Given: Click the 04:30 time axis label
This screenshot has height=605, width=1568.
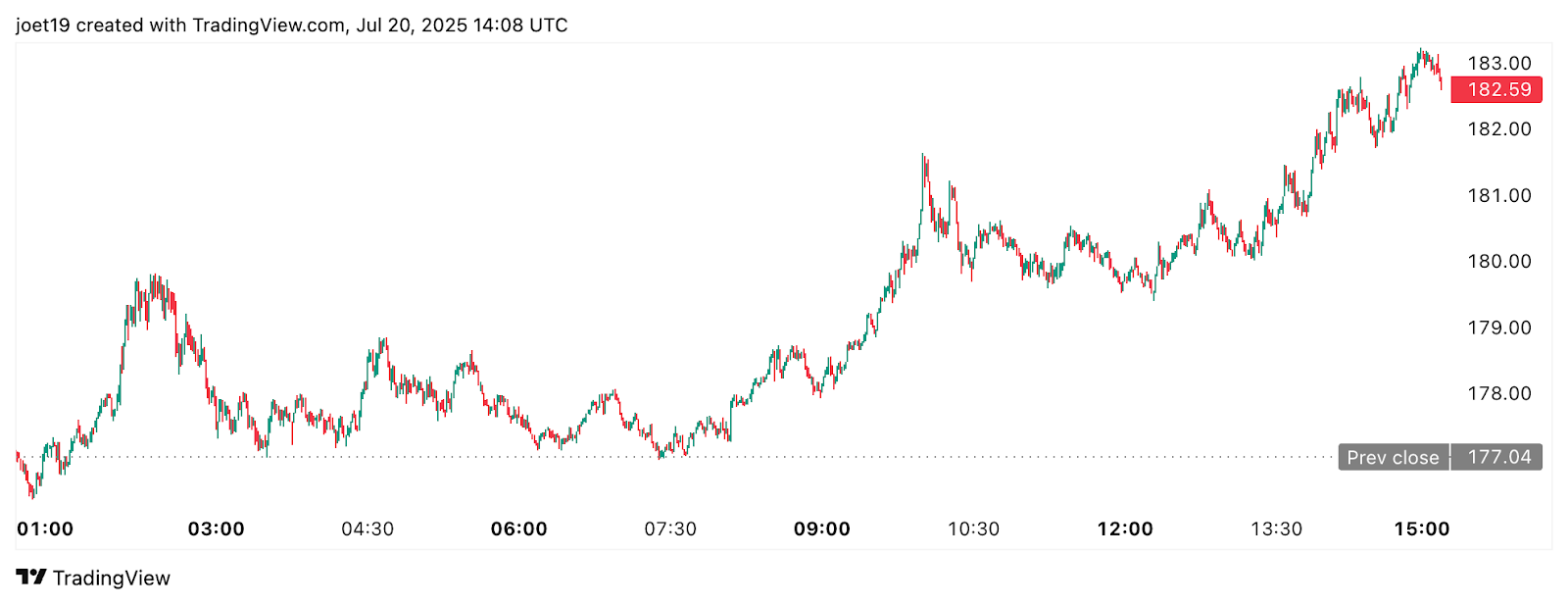Looking at the screenshot, I should pyautogui.click(x=367, y=529).
